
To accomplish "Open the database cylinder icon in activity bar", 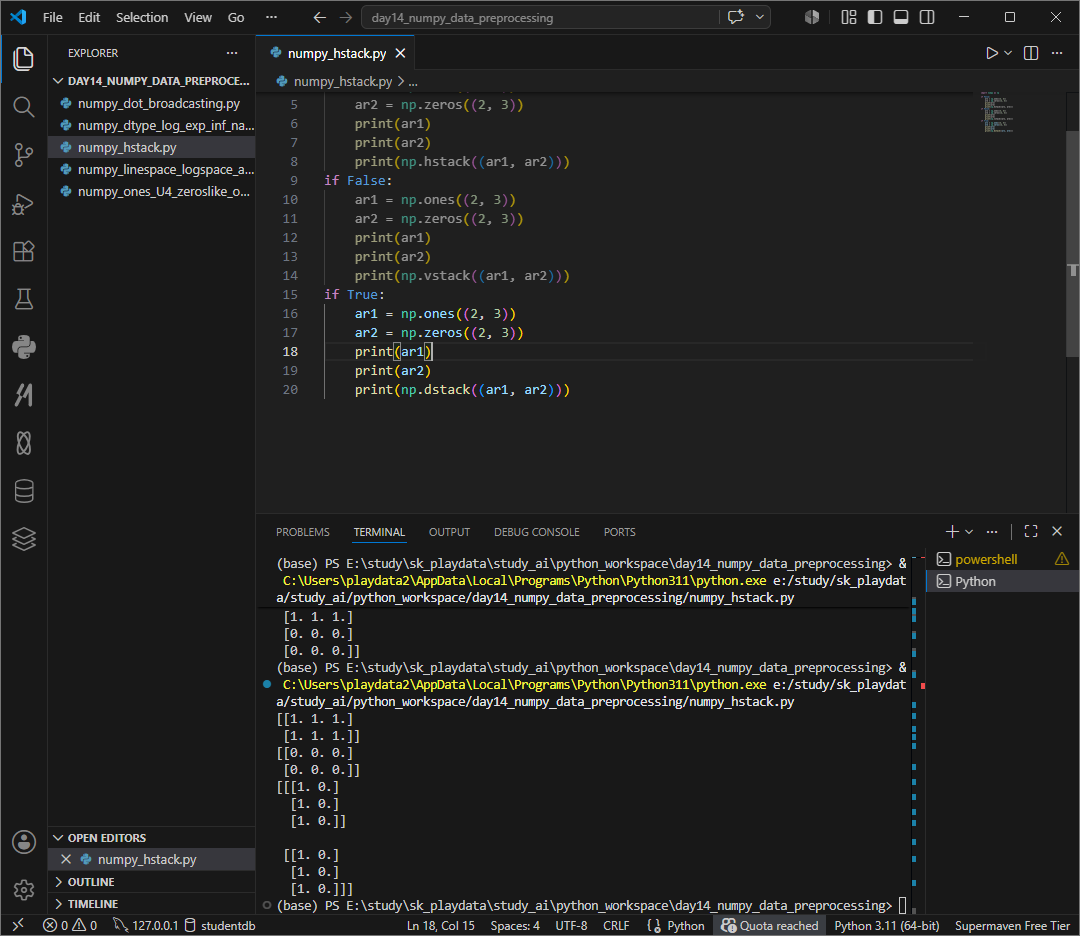I will pyautogui.click(x=23, y=491).
